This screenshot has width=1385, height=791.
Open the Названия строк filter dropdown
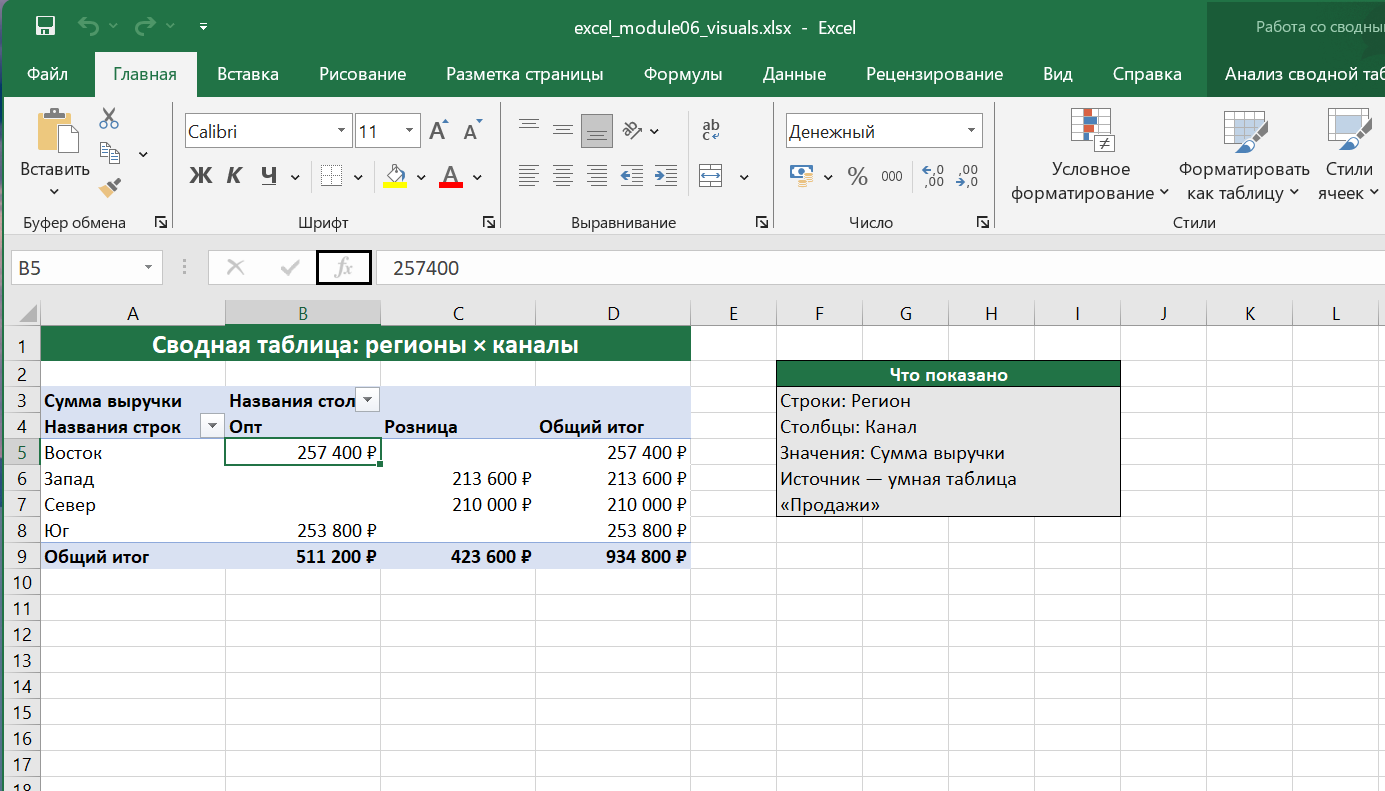click(x=211, y=427)
